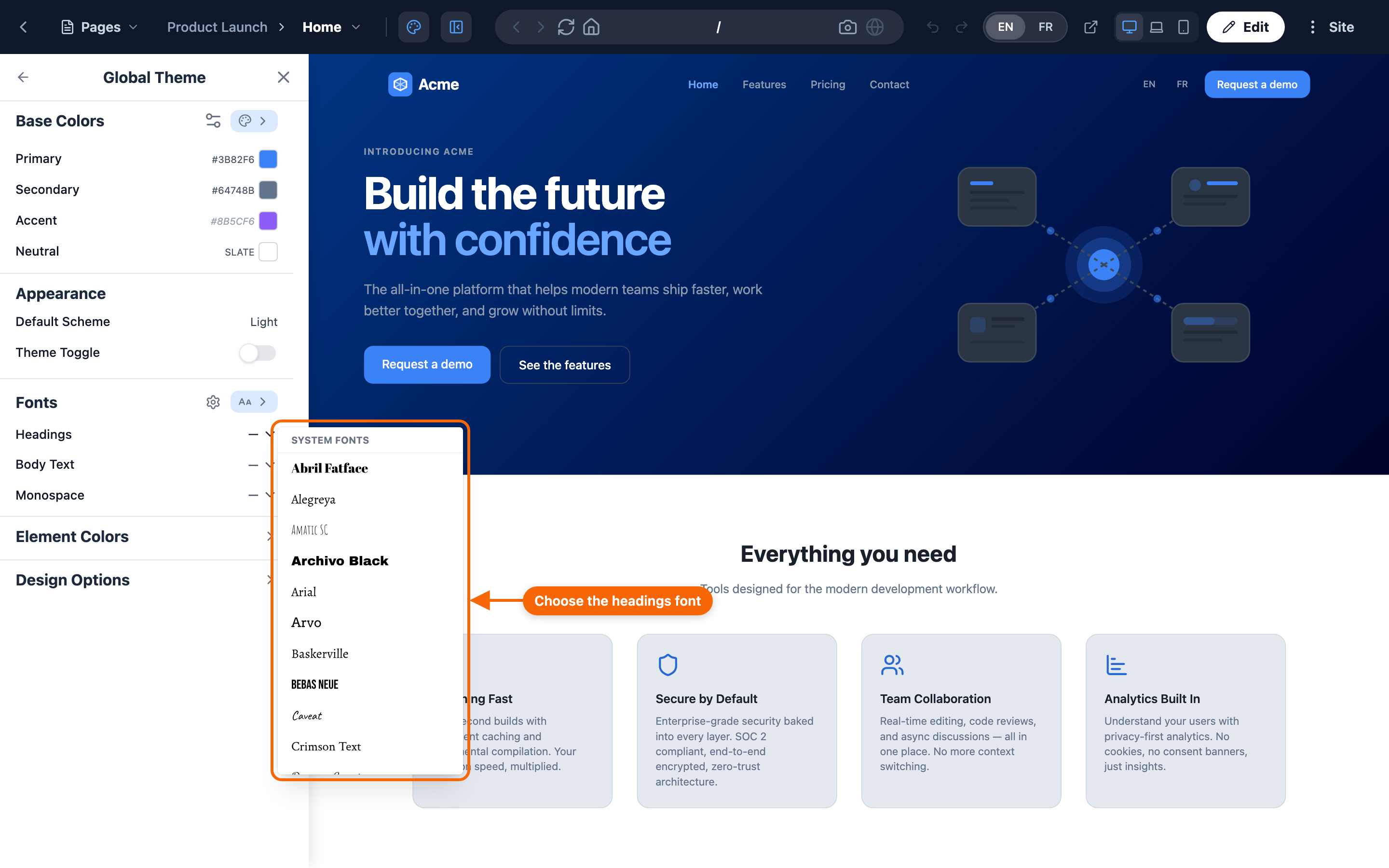Enable the Theme Toggle switch

coord(258,353)
